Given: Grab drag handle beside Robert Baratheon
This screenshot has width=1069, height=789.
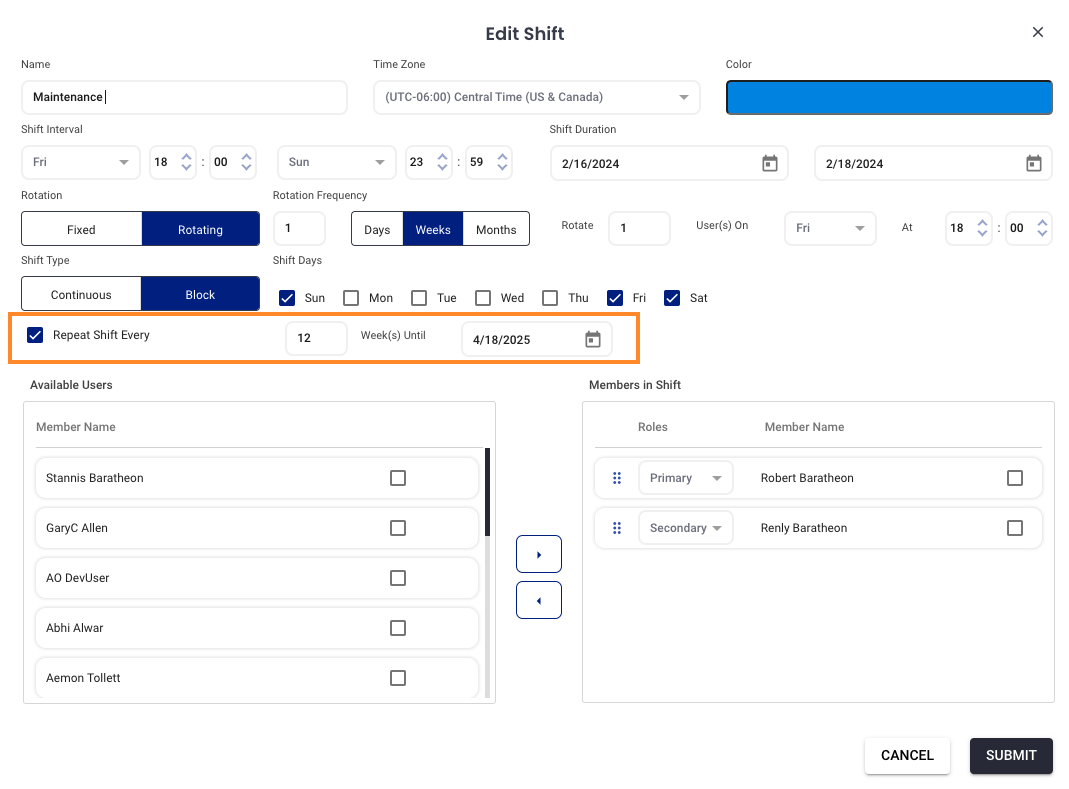Looking at the screenshot, I should 617,478.
